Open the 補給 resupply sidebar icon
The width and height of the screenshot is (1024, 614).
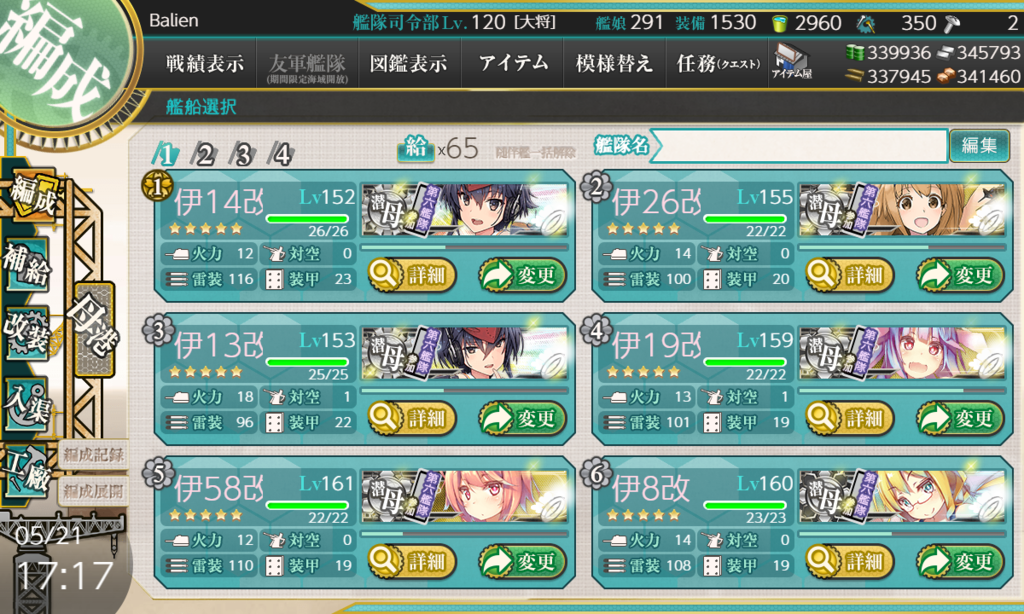pyautogui.click(x=27, y=265)
